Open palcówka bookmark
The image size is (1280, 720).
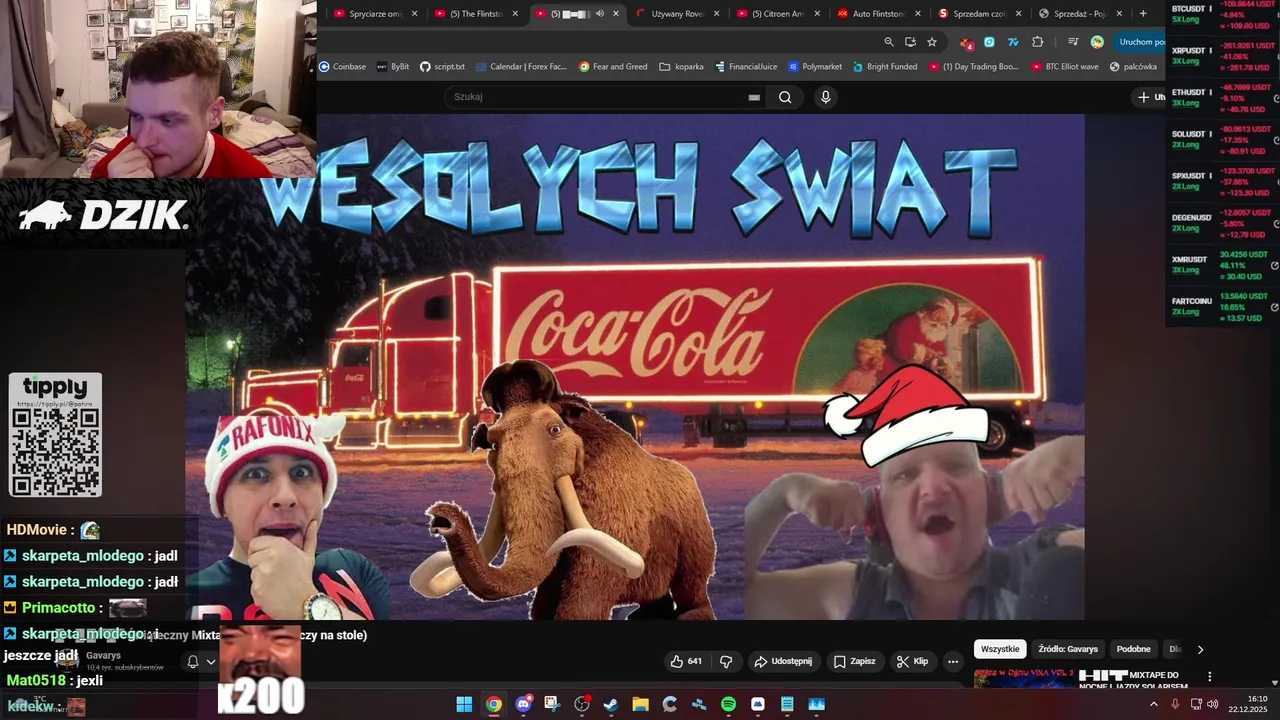[1133, 66]
